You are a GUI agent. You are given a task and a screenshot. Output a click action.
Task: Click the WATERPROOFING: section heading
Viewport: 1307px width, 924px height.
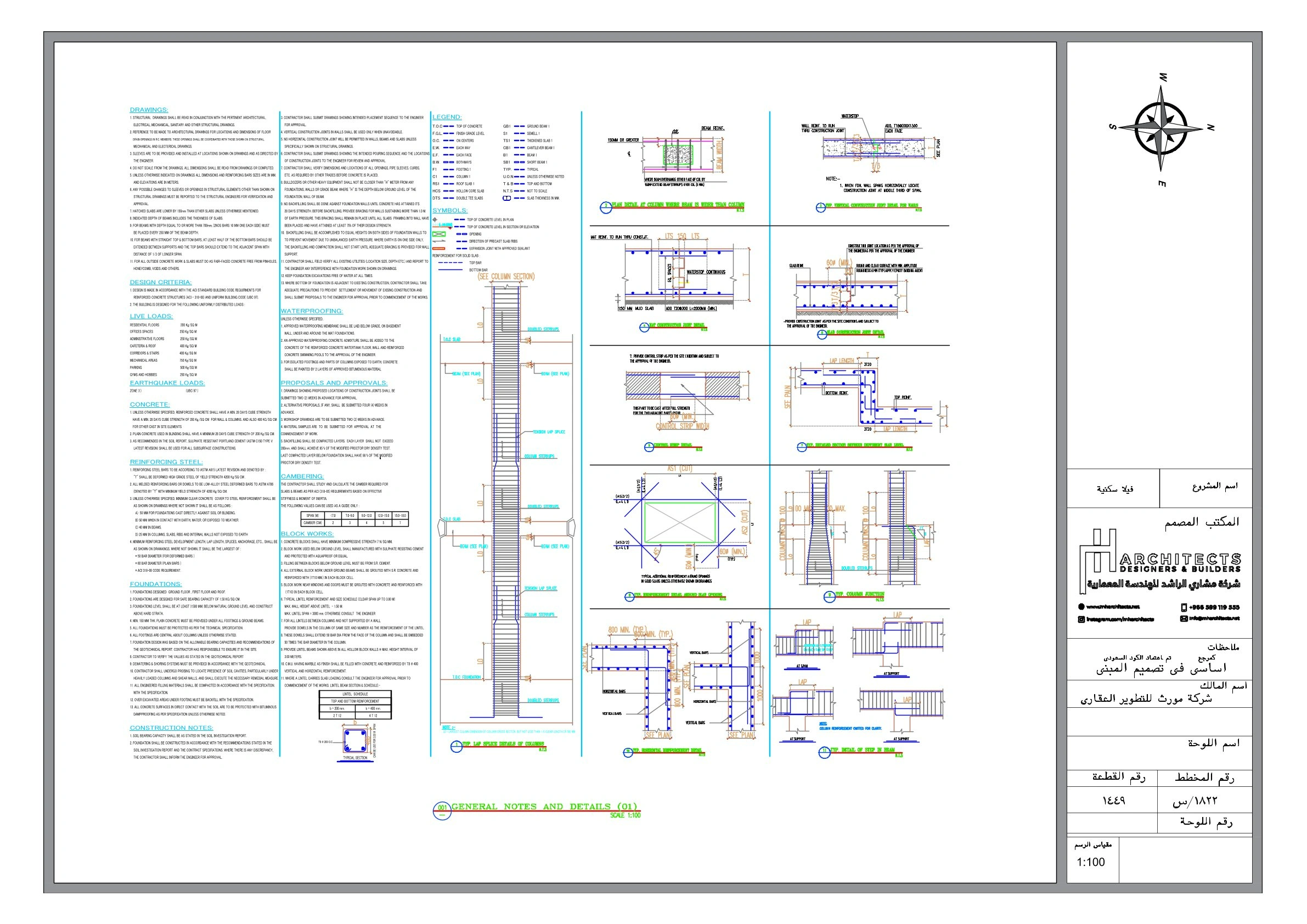(x=311, y=311)
